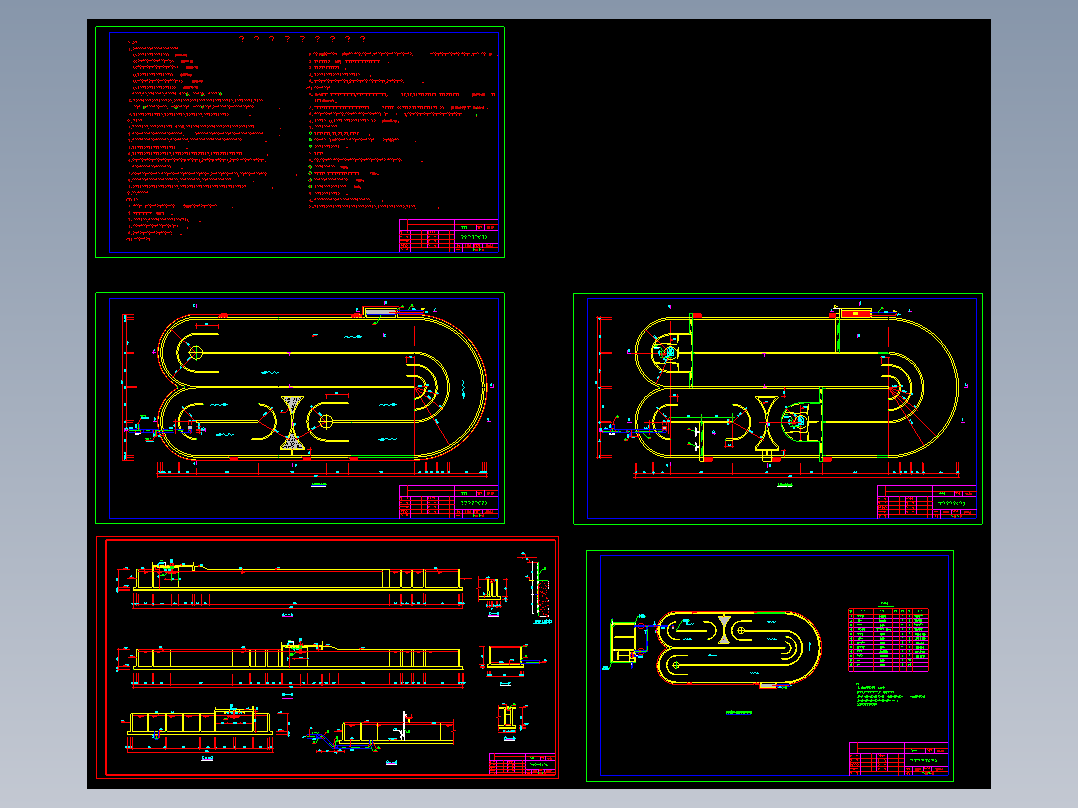Click the hourglass-shaped structure in the middle-left plan
Image resolution: width=1078 pixels, height=808 pixels.
coord(292,423)
